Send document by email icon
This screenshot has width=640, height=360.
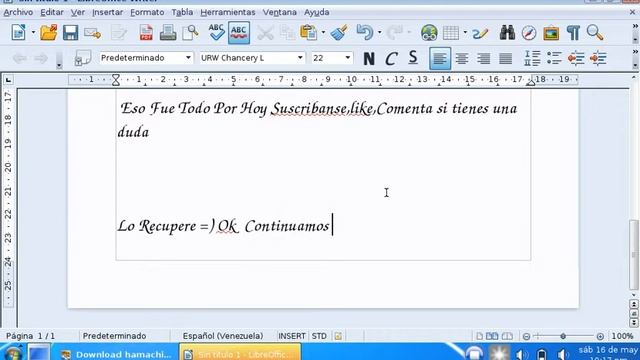(x=93, y=33)
